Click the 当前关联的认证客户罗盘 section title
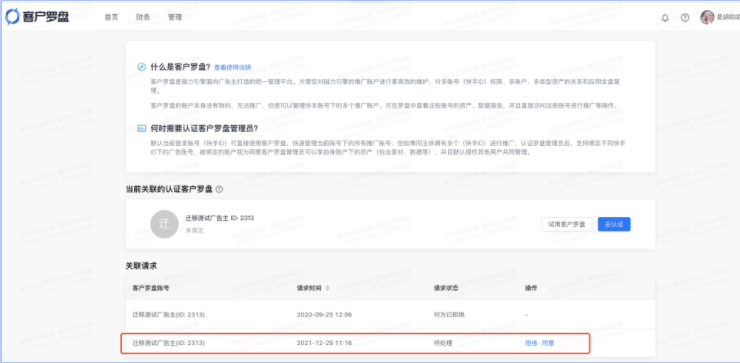Screen dimensions: 740x363 pyautogui.click(x=169, y=189)
